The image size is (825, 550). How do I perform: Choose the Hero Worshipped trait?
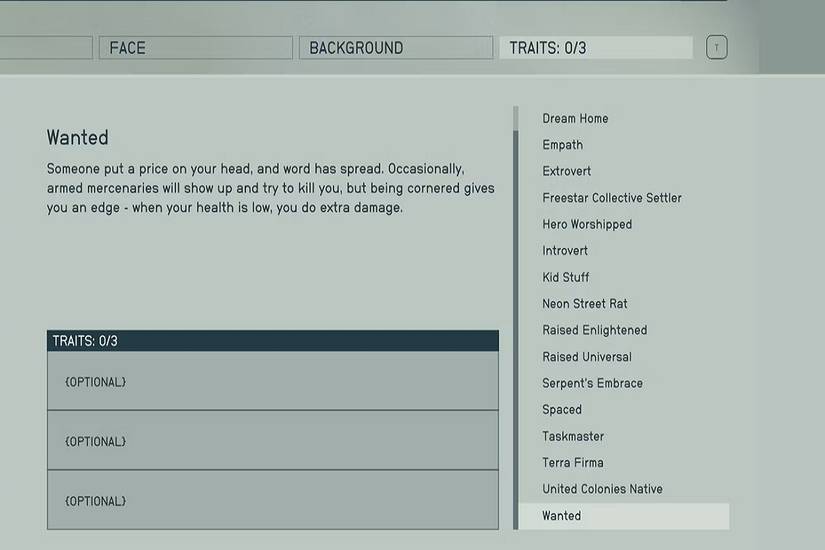pyautogui.click(x=587, y=224)
